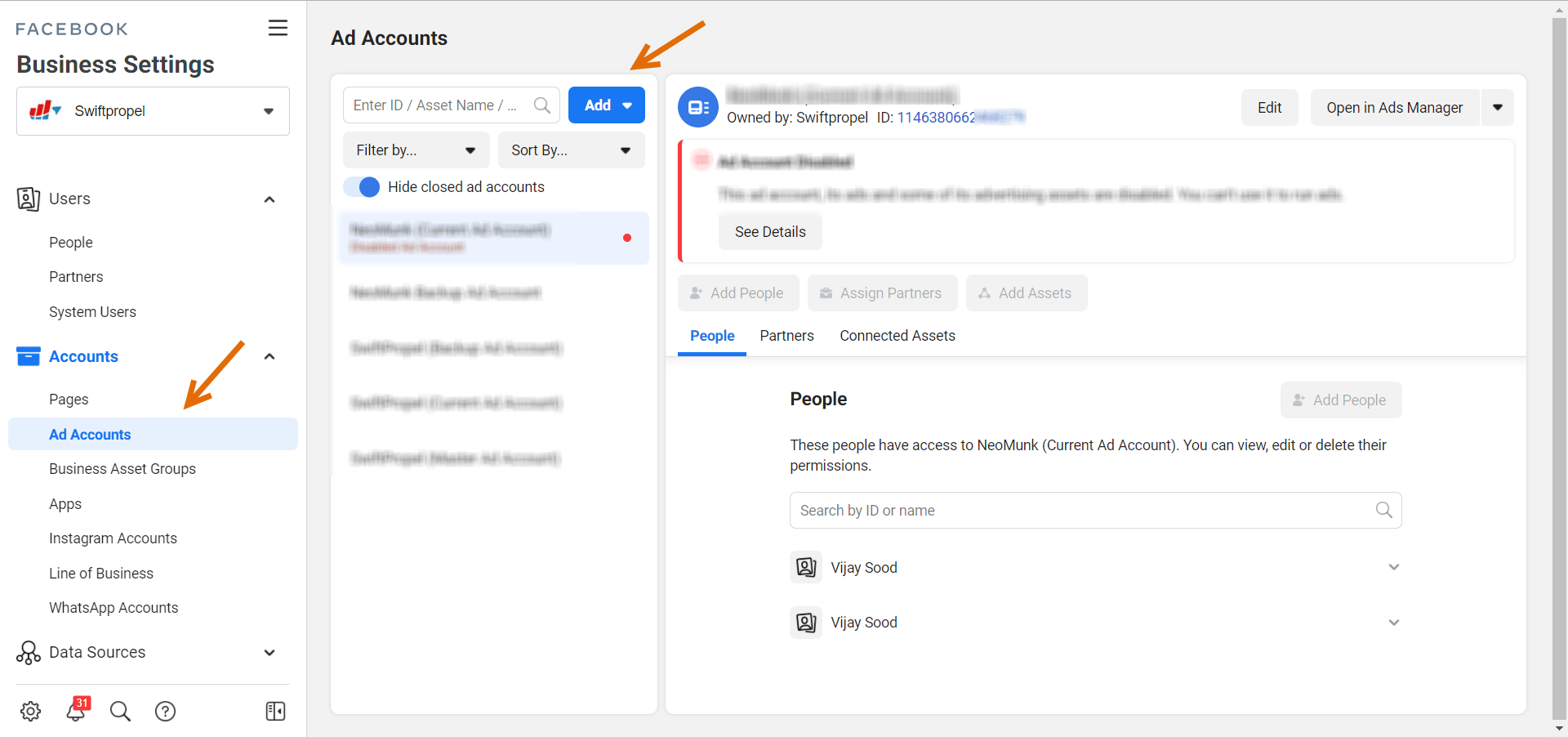Click the Search by ID or name field

[x=1078, y=510]
